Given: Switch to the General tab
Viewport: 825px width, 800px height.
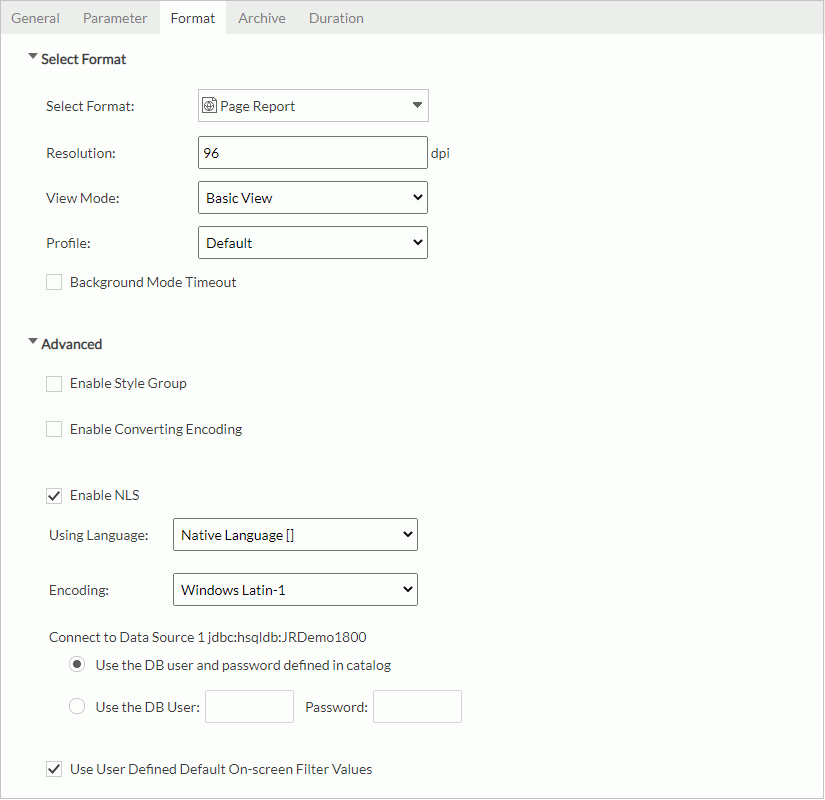Looking at the screenshot, I should (35, 17).
